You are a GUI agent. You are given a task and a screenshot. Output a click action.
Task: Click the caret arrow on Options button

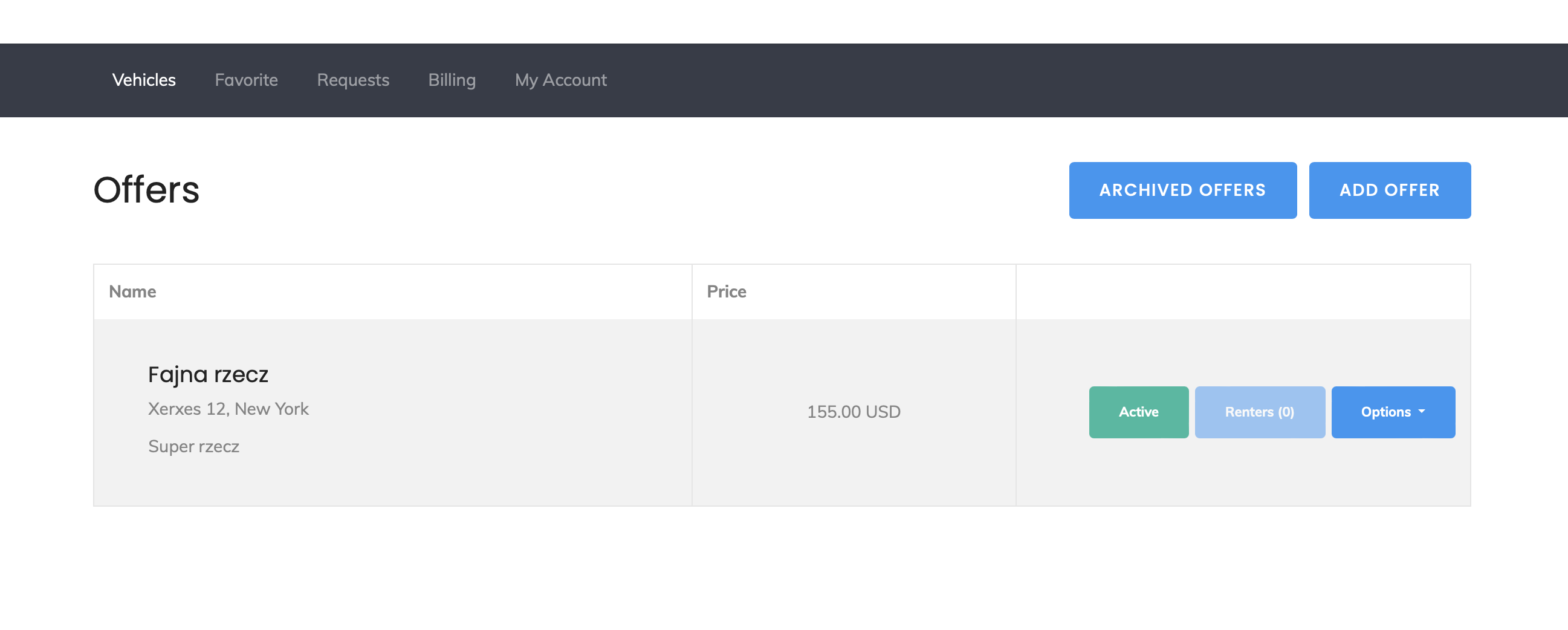[x=1421, y=412]
